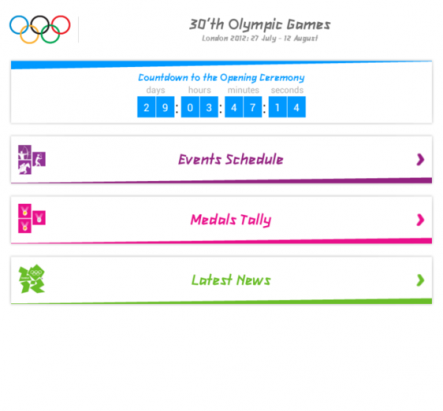Click the 30'th Olympic Games title
443x411 pixels.
coord(260,24)
